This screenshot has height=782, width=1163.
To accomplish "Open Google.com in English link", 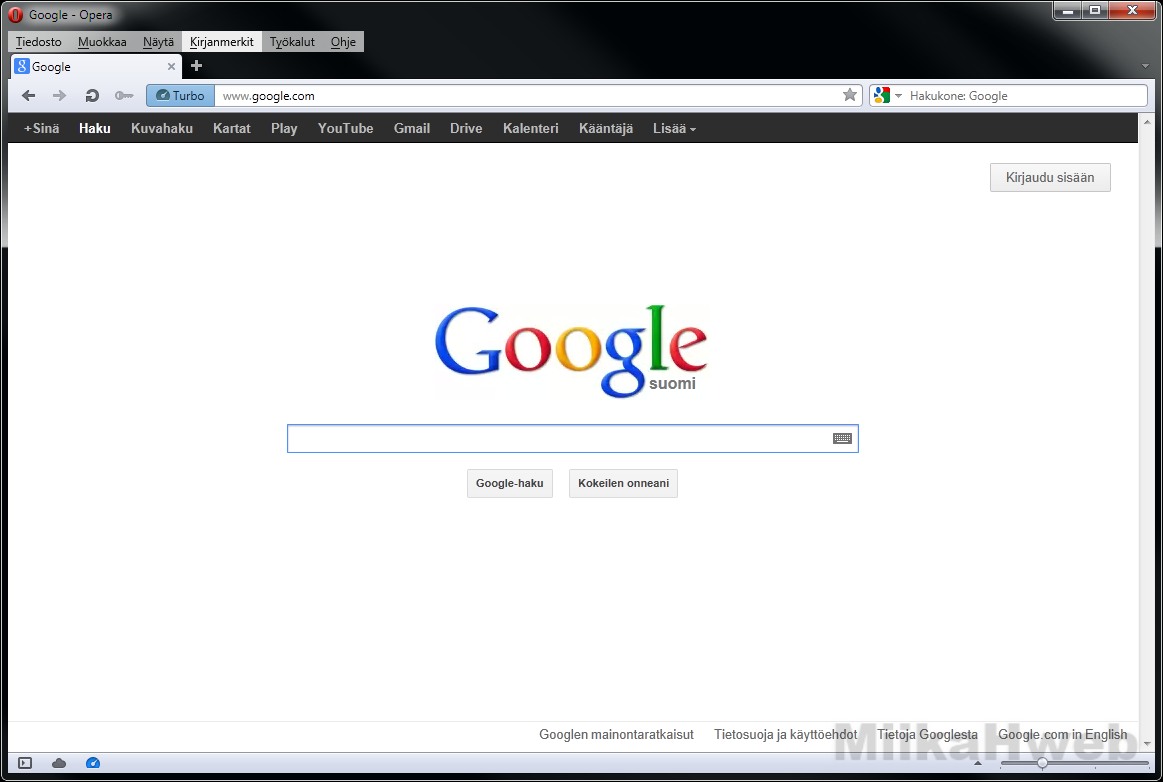I will tap(1062, 735).
